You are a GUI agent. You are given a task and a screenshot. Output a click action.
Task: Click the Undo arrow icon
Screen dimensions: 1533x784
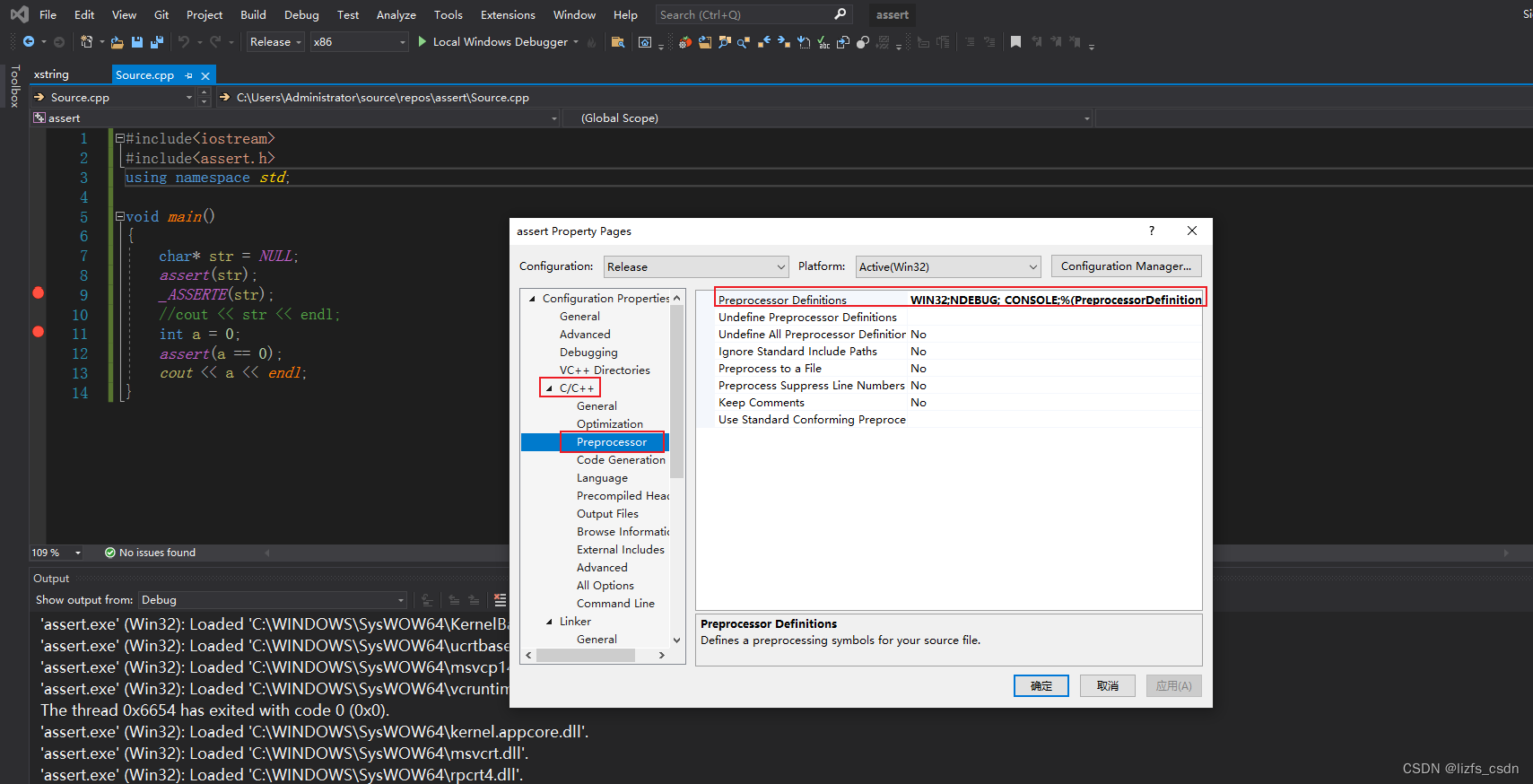click(184, 42)
